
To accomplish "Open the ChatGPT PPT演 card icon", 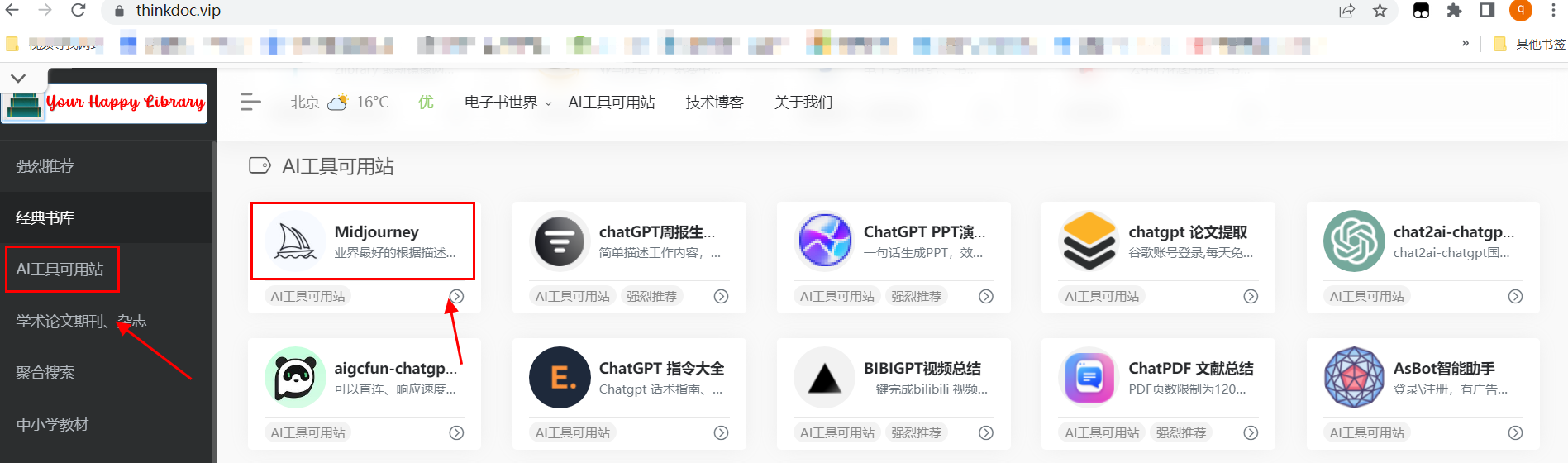I will pos(825,241).
